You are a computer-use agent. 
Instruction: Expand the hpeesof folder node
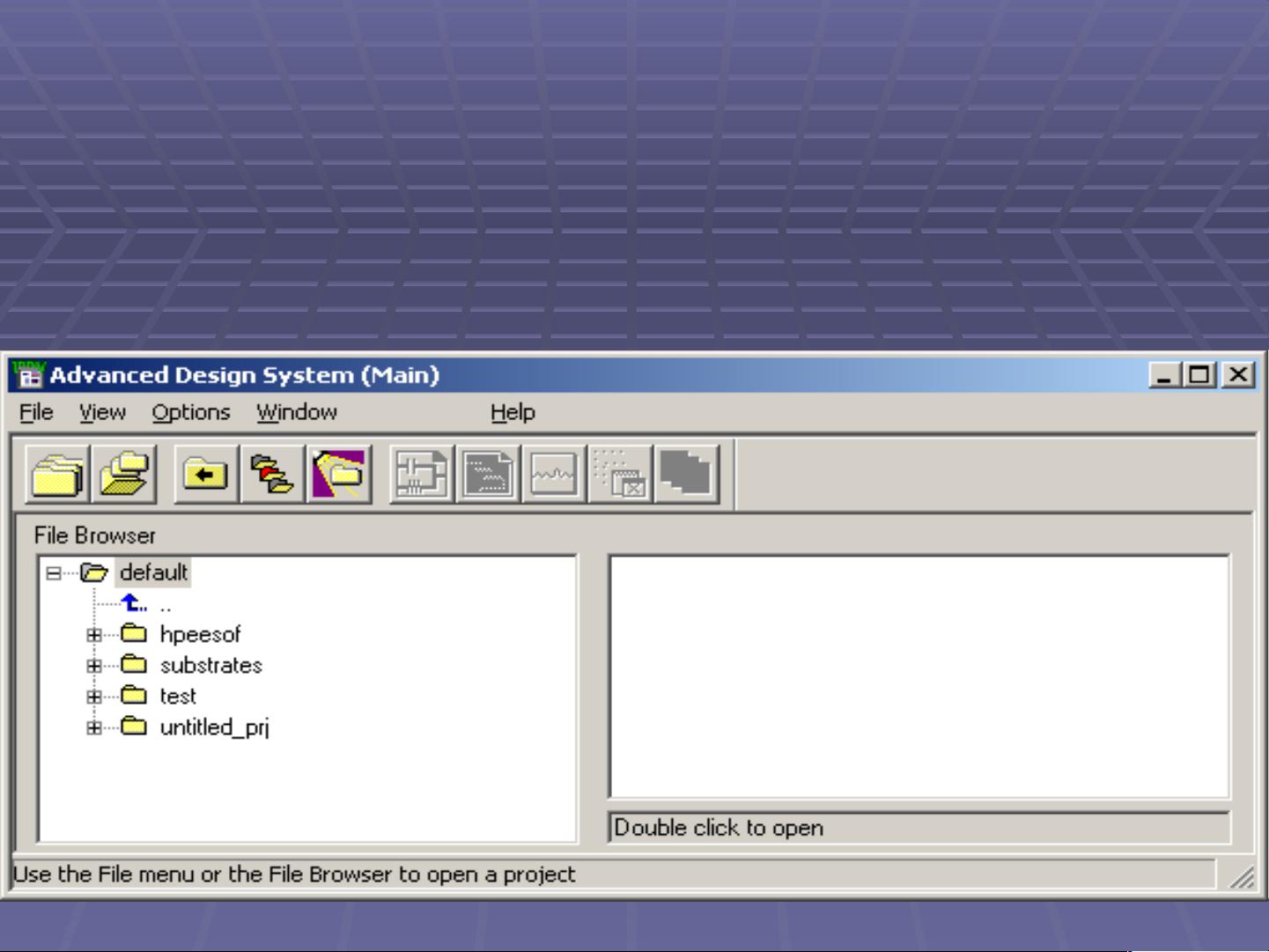pos(94,635)
